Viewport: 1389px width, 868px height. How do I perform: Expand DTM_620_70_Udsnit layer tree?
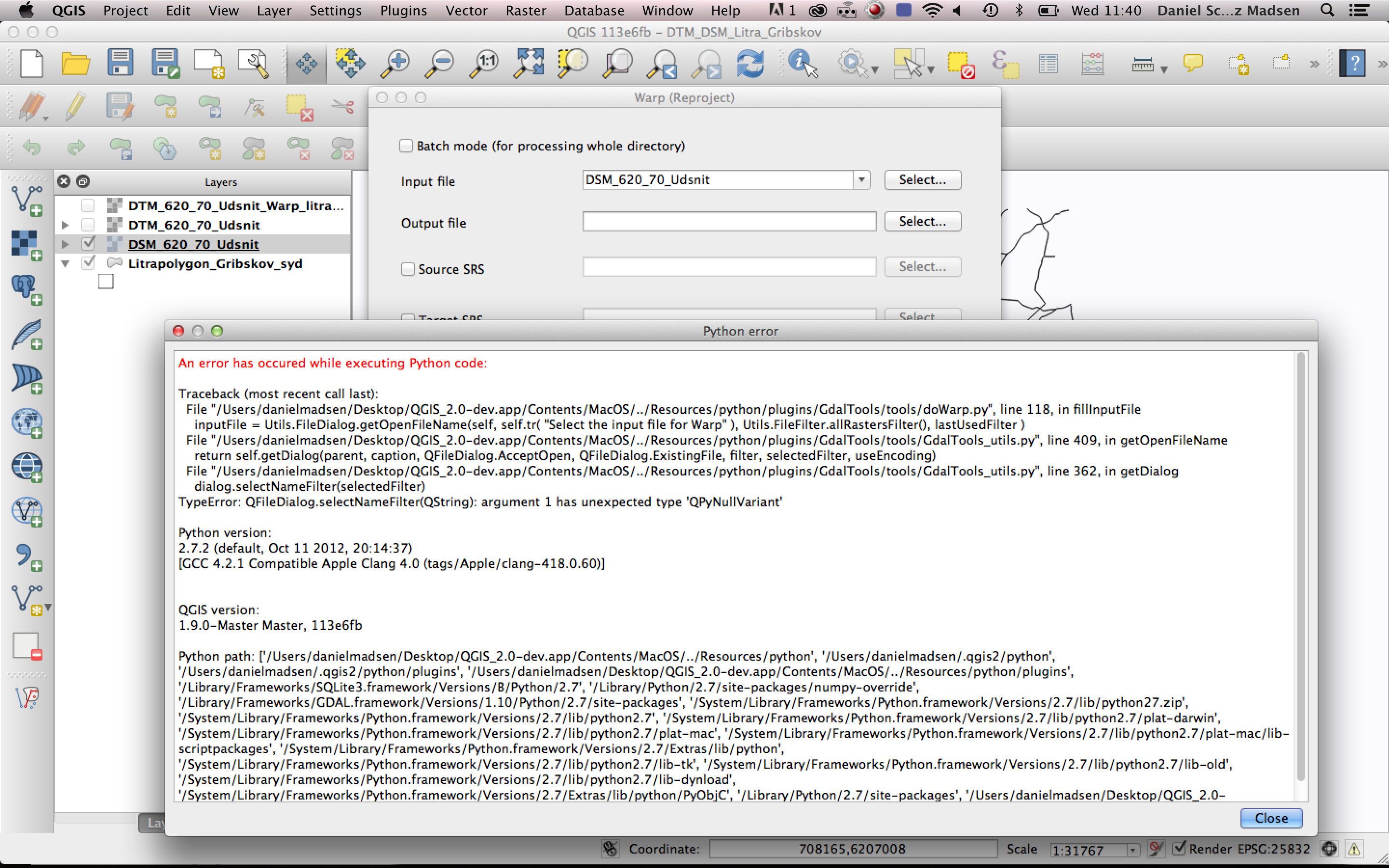[65, 225]
